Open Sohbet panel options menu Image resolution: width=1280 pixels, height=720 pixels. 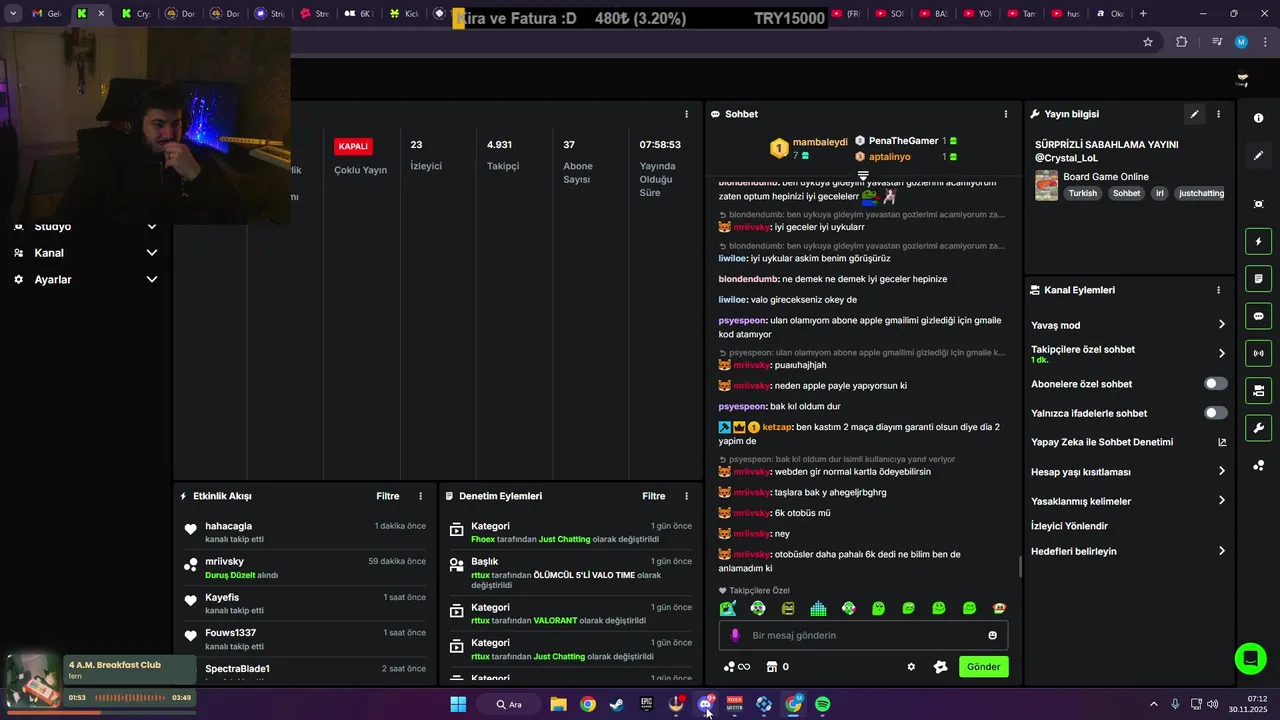pos(1006,114)
